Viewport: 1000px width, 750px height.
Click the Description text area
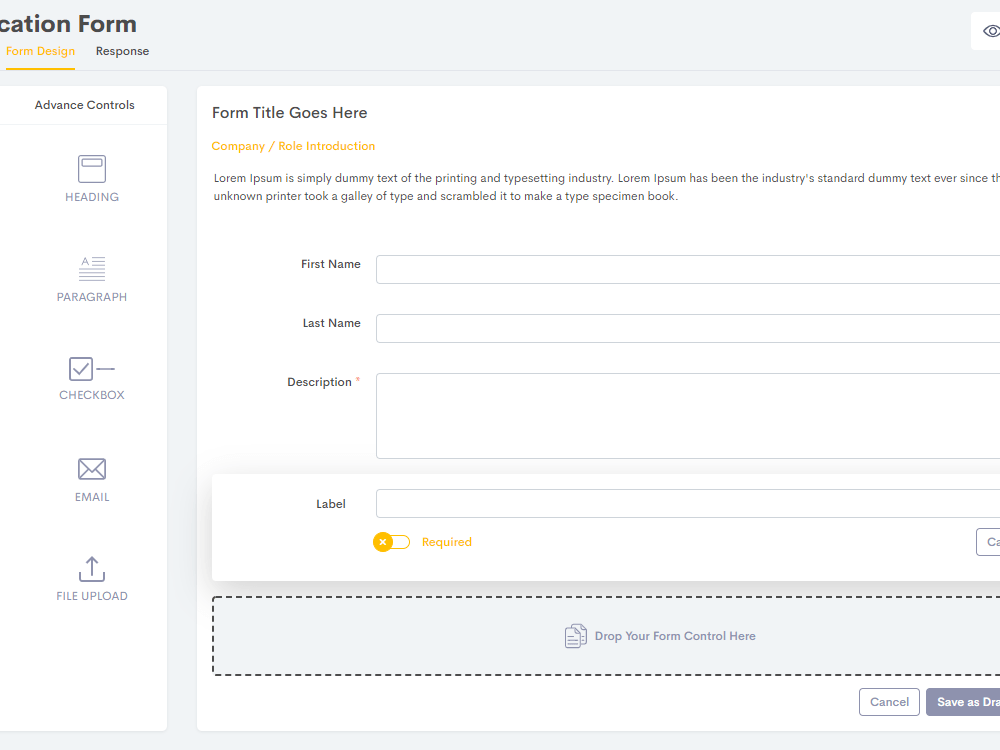688,416
